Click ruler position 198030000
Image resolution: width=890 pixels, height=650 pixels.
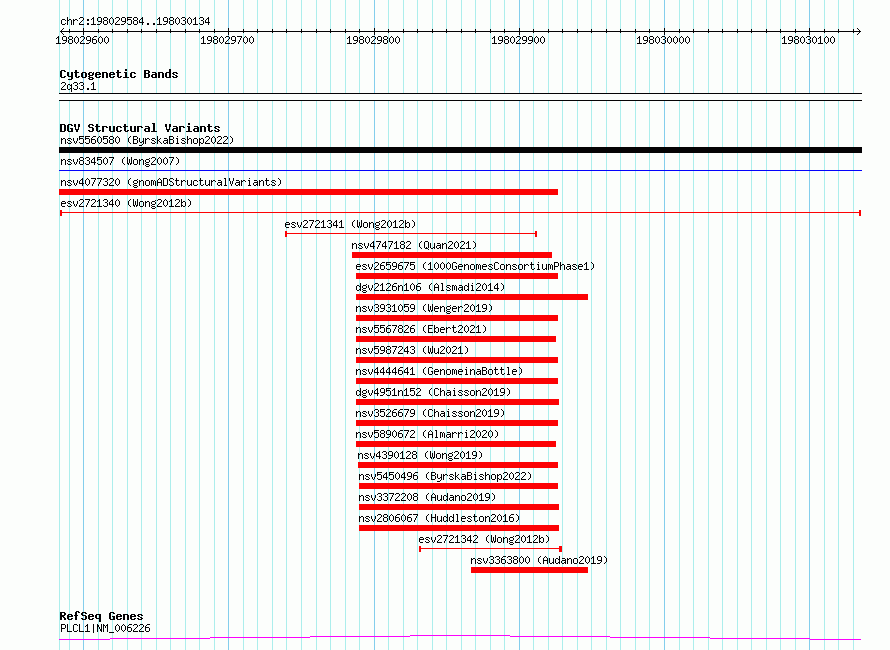point(663,40)
